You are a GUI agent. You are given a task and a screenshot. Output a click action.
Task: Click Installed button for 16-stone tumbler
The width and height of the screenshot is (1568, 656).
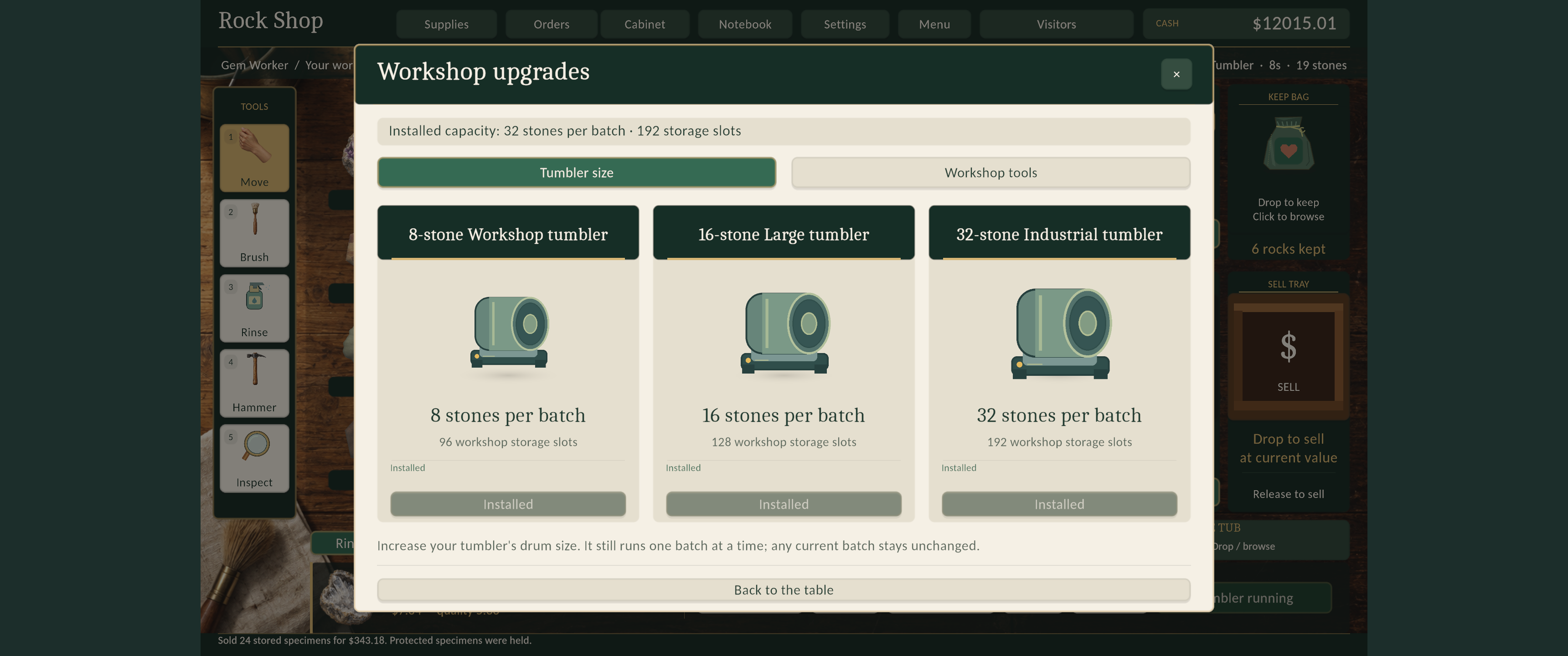click(x=784, y=504)
